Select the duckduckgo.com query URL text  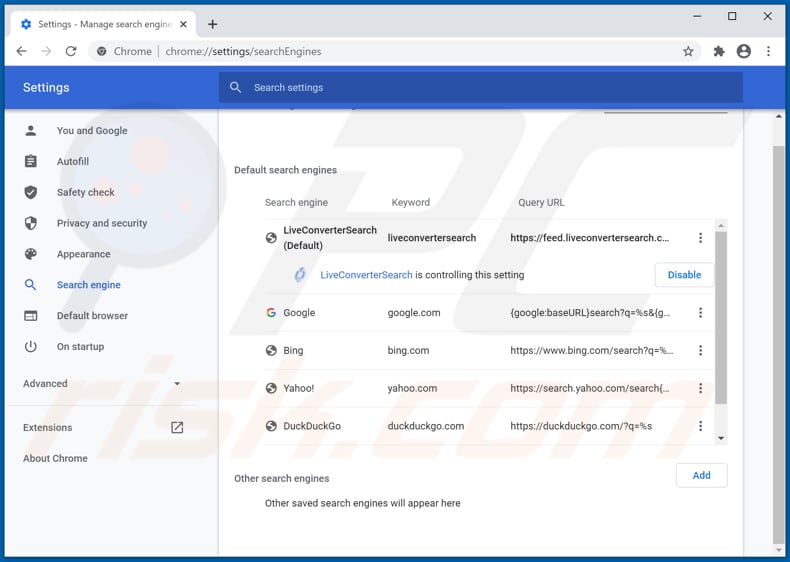click(x=581, y=426)
